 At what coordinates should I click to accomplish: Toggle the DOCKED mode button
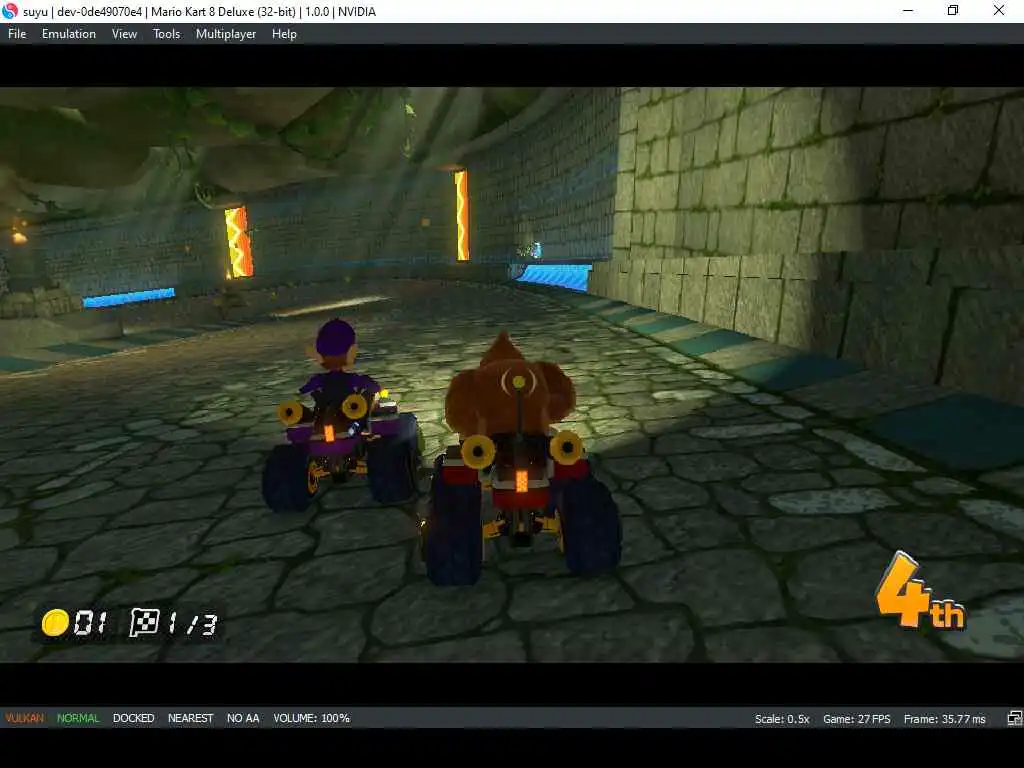[x=133, y=718]
